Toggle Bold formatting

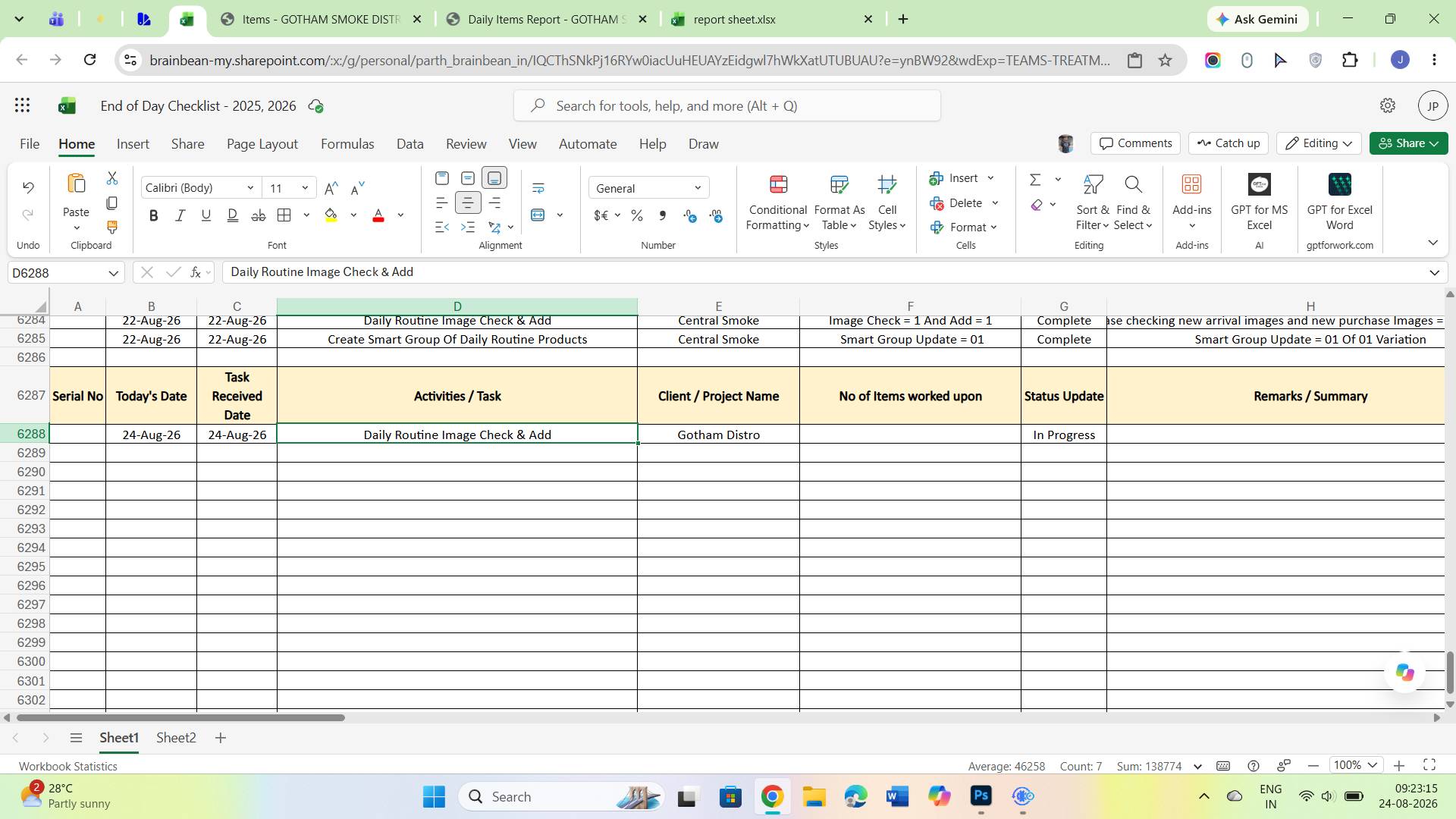pyautogui.click(x=154, y=215)
